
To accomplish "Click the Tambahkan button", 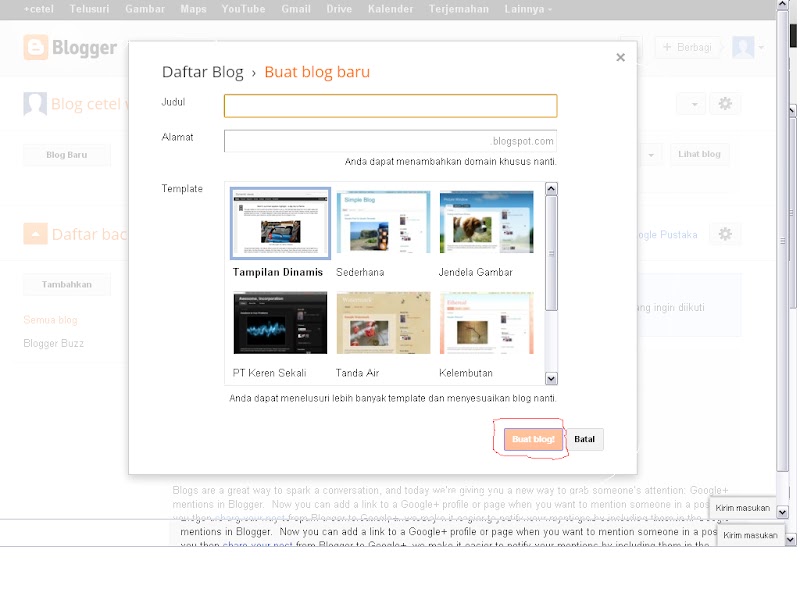I will 67,285.
